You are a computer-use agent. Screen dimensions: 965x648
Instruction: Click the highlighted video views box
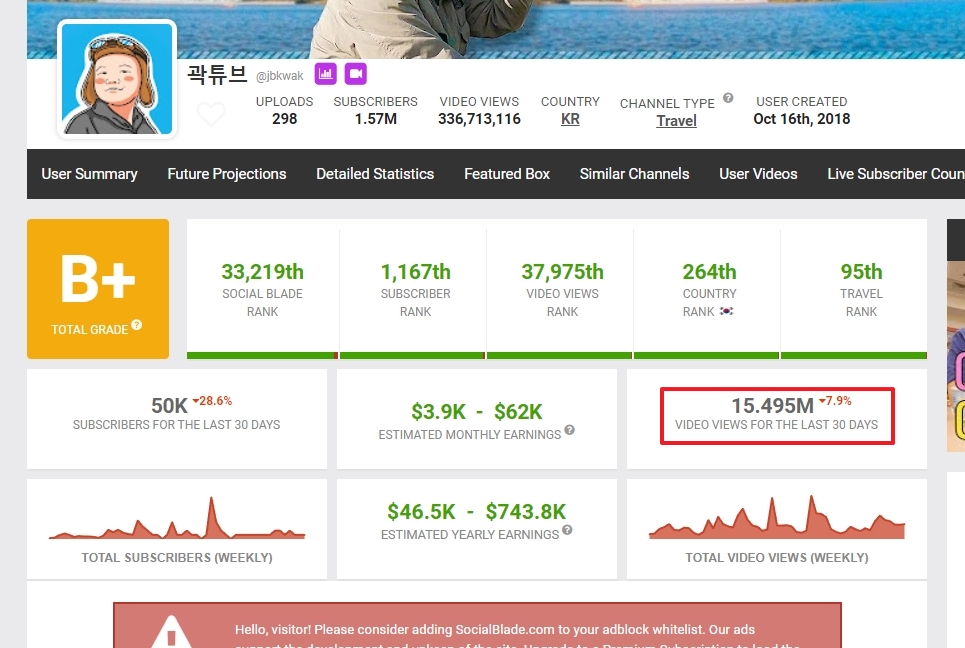click(777, 415)
